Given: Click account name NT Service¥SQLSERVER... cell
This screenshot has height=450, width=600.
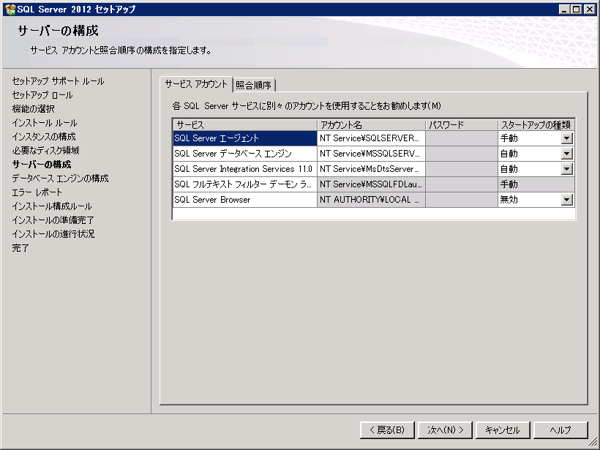Looking at the screenshot, I should point(371,138).
